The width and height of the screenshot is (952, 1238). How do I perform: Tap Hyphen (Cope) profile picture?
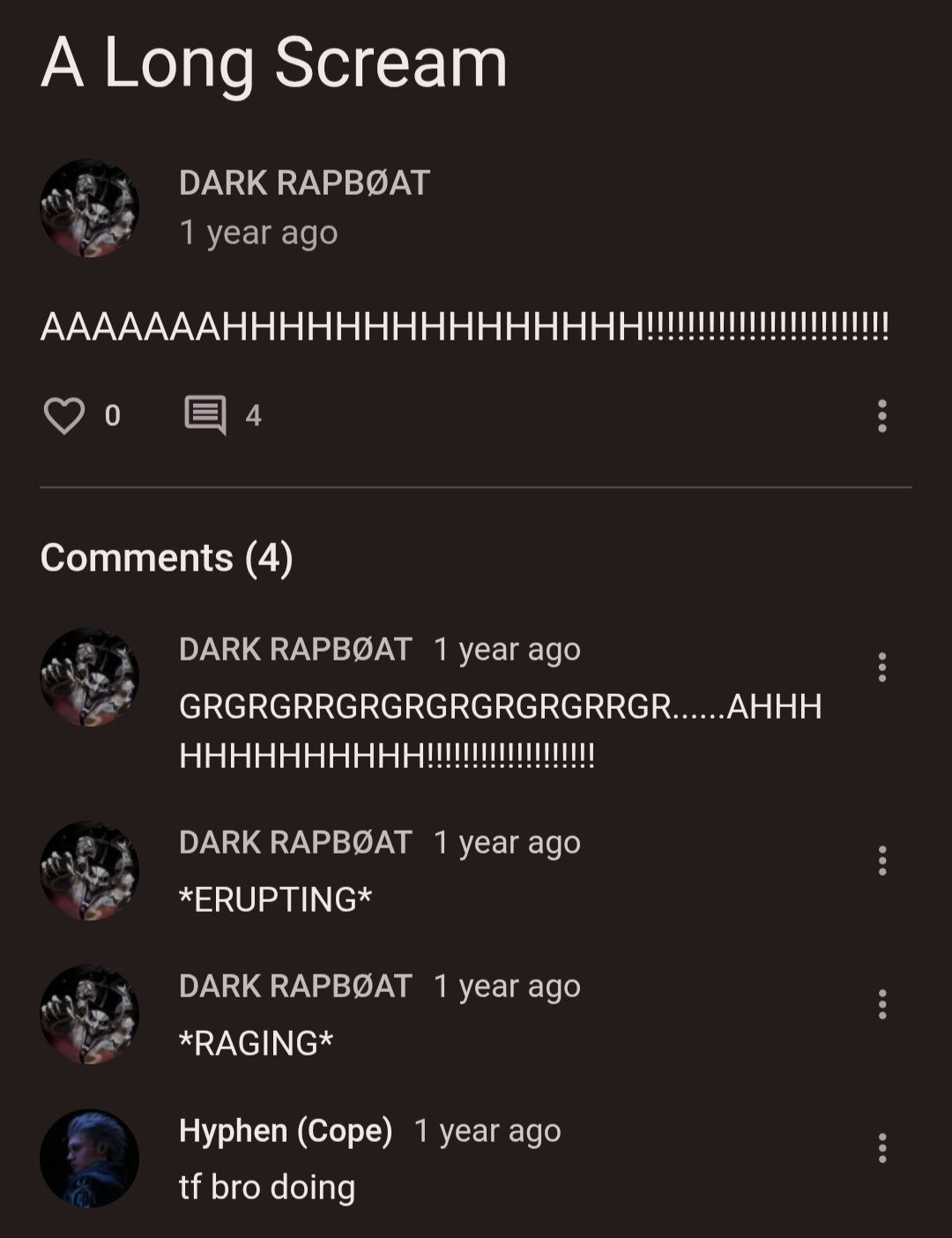(89, 1158)
